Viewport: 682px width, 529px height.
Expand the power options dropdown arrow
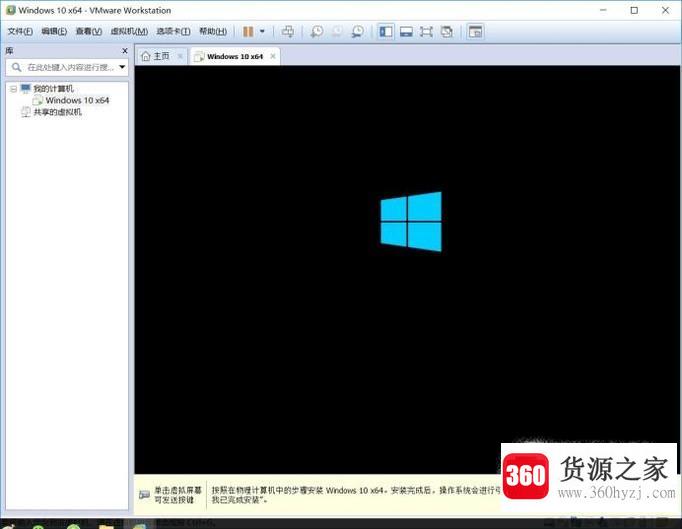click(262, 31)
